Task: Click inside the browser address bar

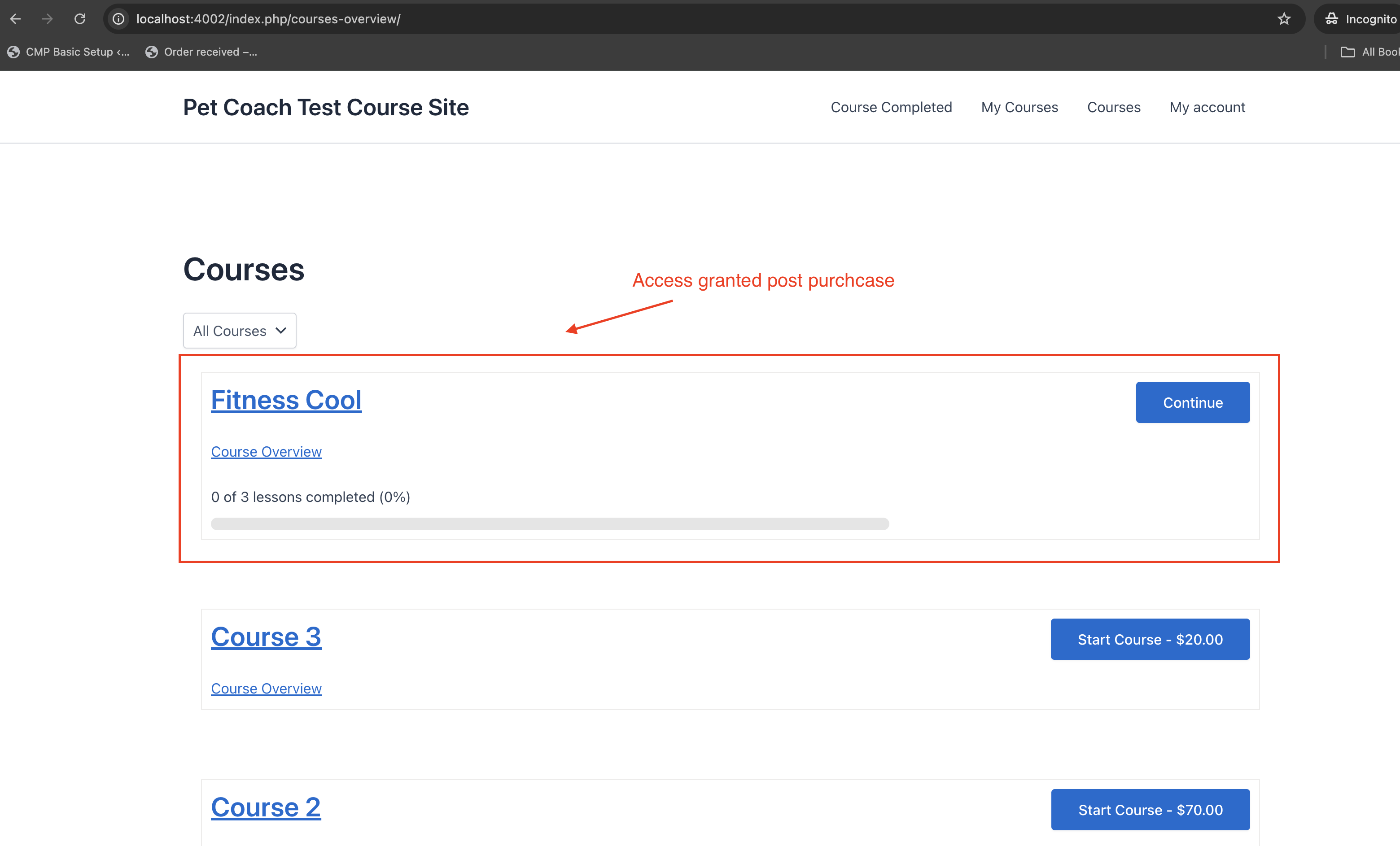Action: (455, 18)
